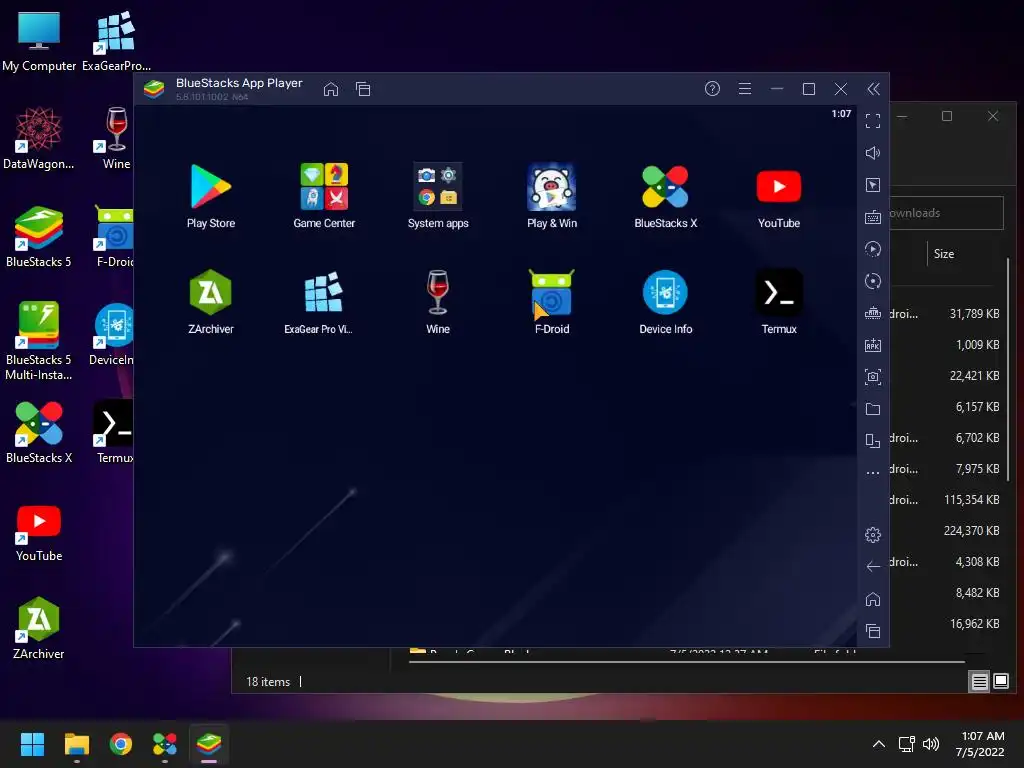This screenshot has height=768, width=1024.
Task: Open Wine app in BlueStacks
Action: [x=438, y=302]
